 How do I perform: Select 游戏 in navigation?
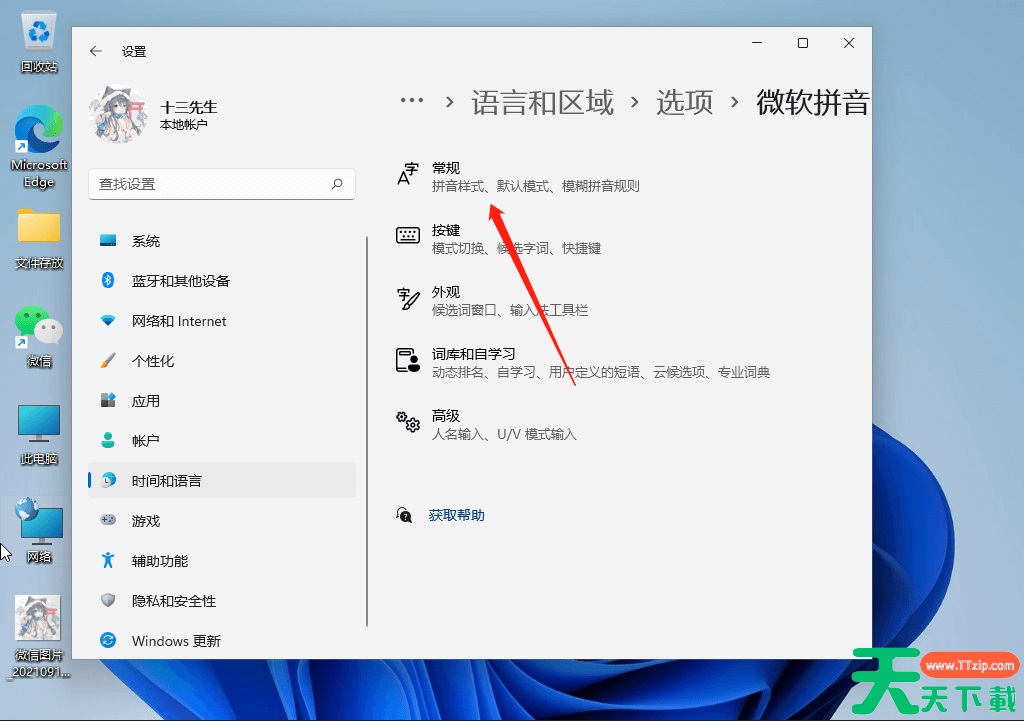point(222,521)
